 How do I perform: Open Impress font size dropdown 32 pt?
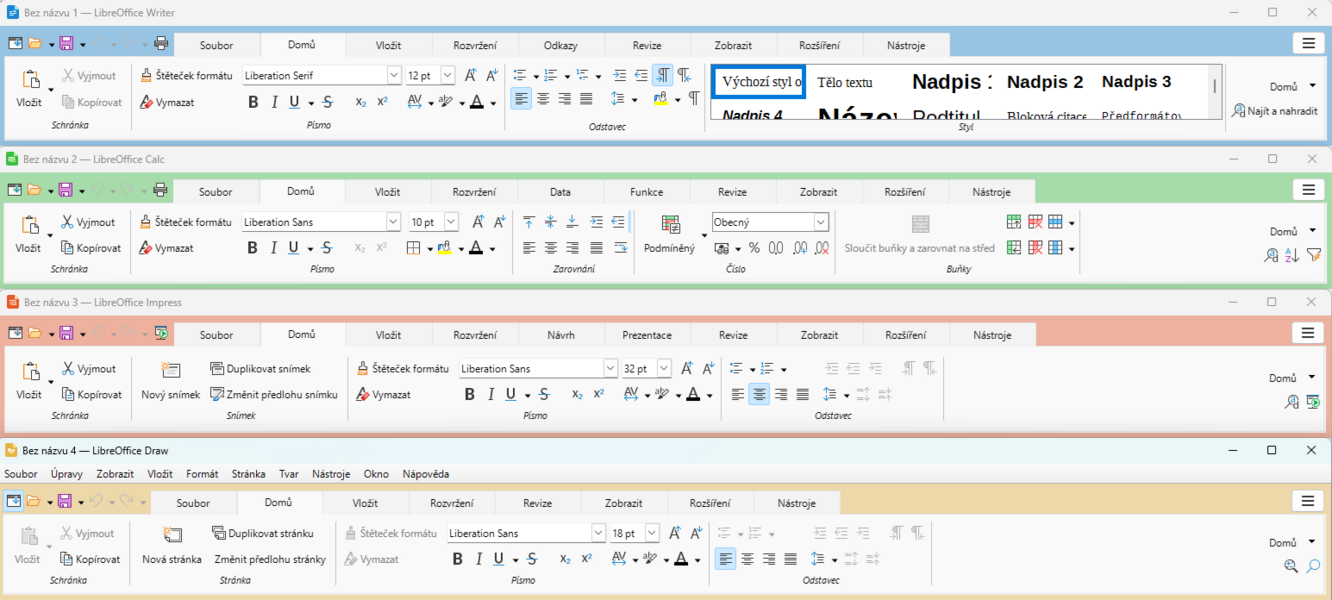(664, 368)
